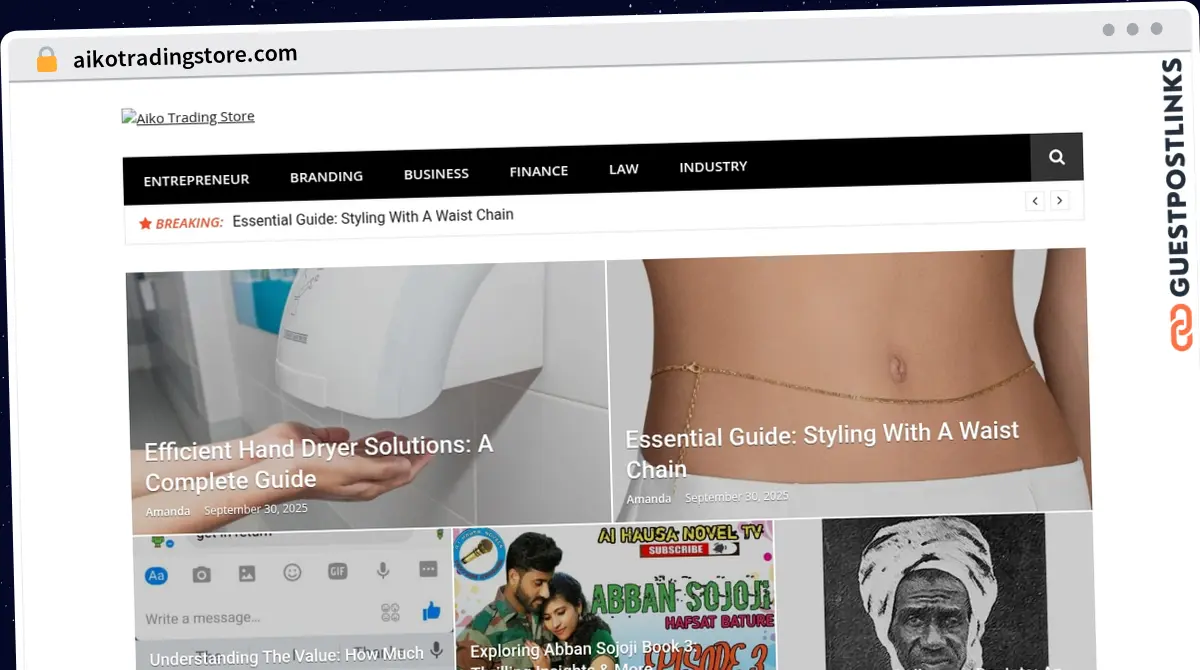Click September 30, 2025 date under hand dryer

click(x=256, y=509)
